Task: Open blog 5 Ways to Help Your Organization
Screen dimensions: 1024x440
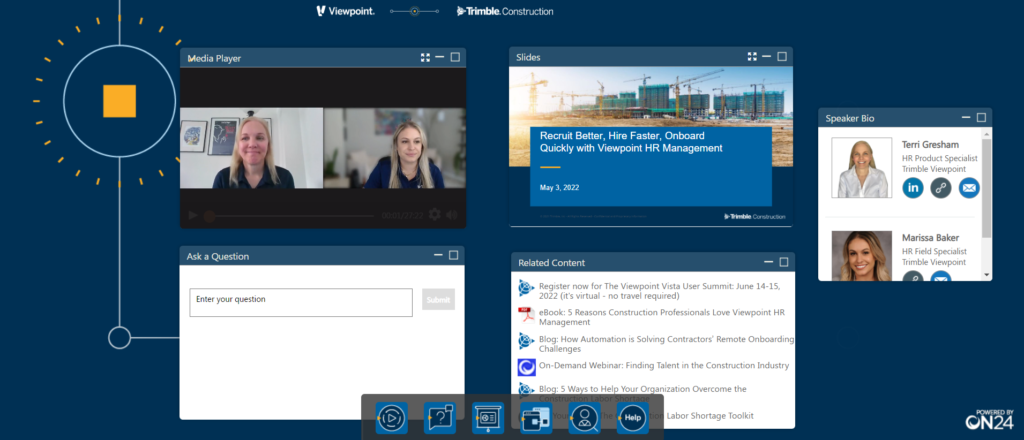Action: click(x=643, y=393)
